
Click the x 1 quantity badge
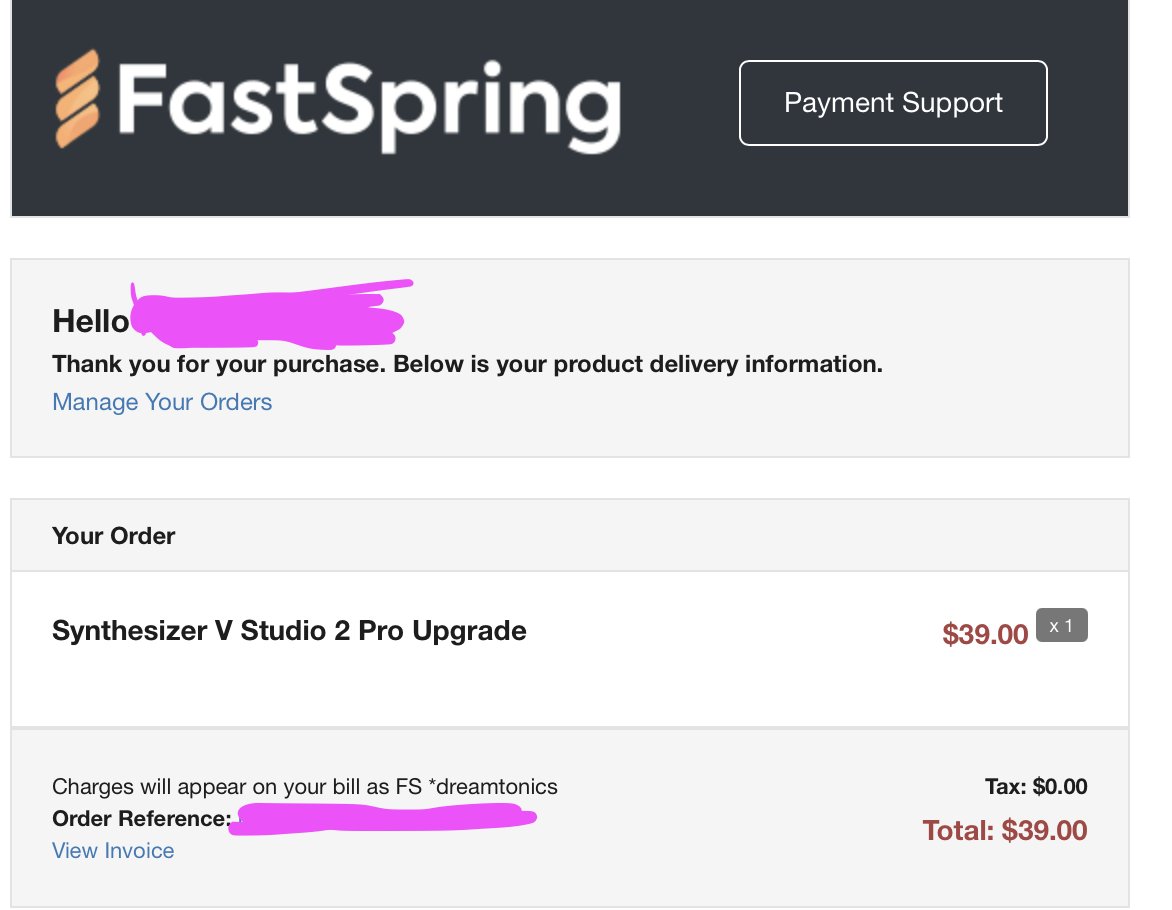point(1061,626)
